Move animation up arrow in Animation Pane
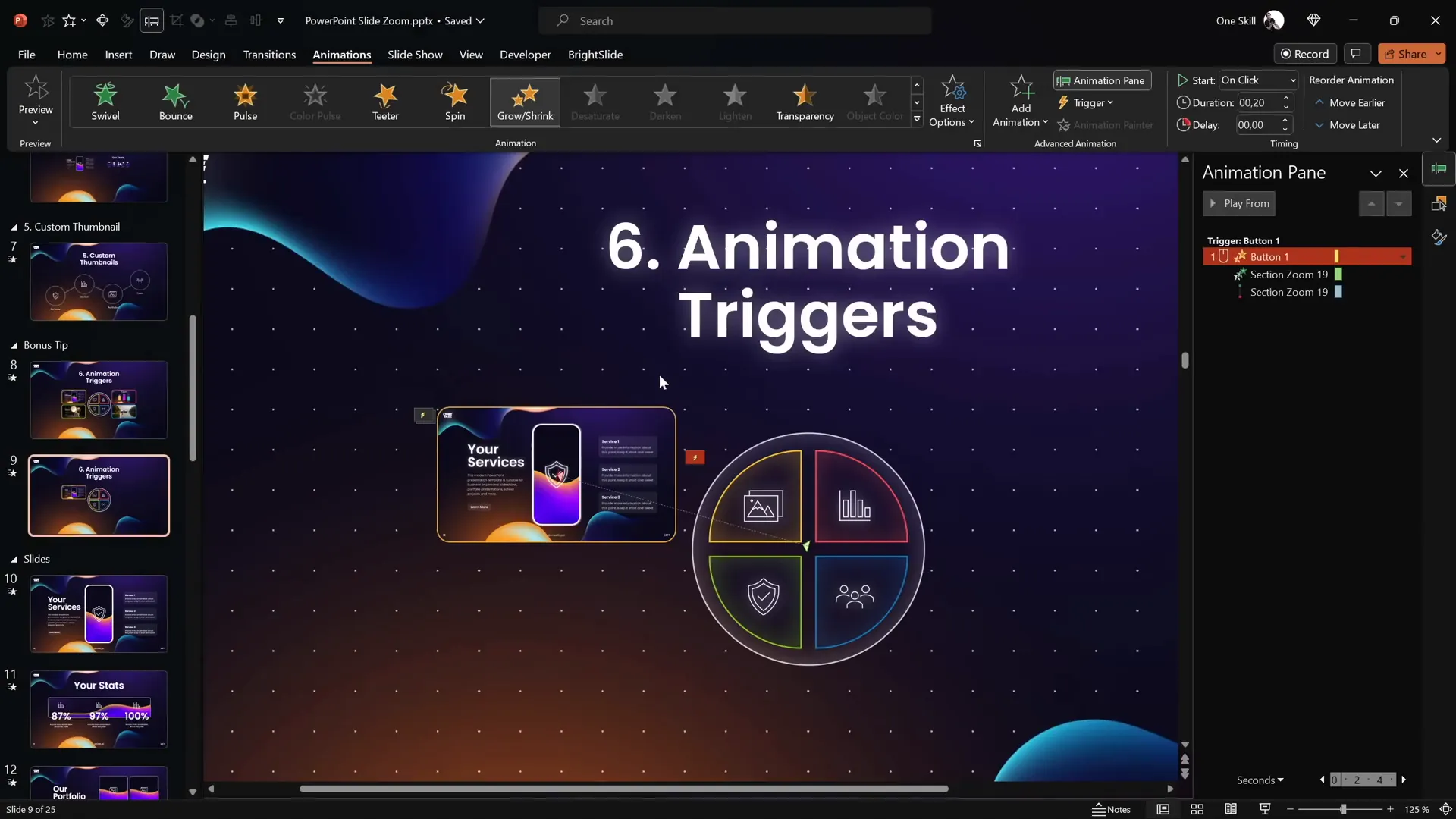Viewport: 1456px width, 819px height. (1371, 203)
